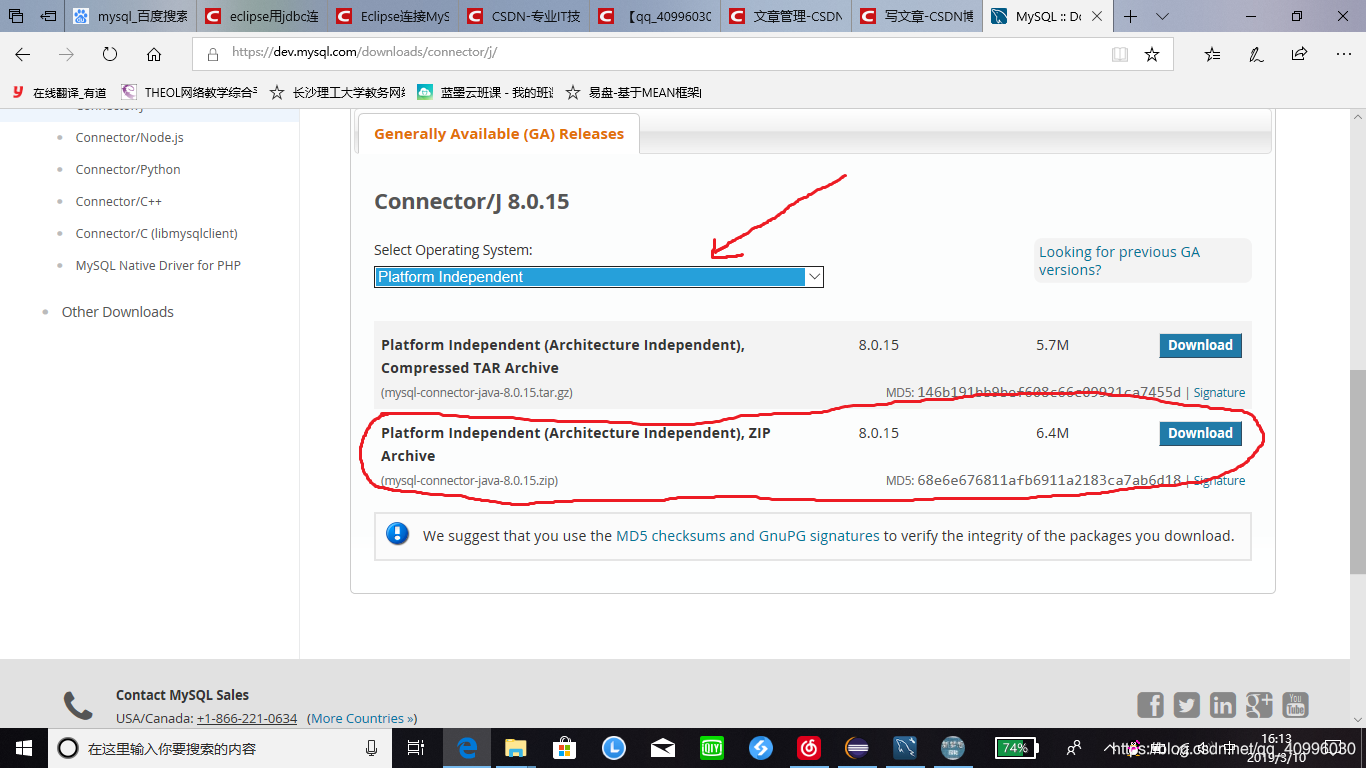Screen dimensions: 1366x768
Task: Download the Compressed TAR Archive
Action: tap(1200, 345)
